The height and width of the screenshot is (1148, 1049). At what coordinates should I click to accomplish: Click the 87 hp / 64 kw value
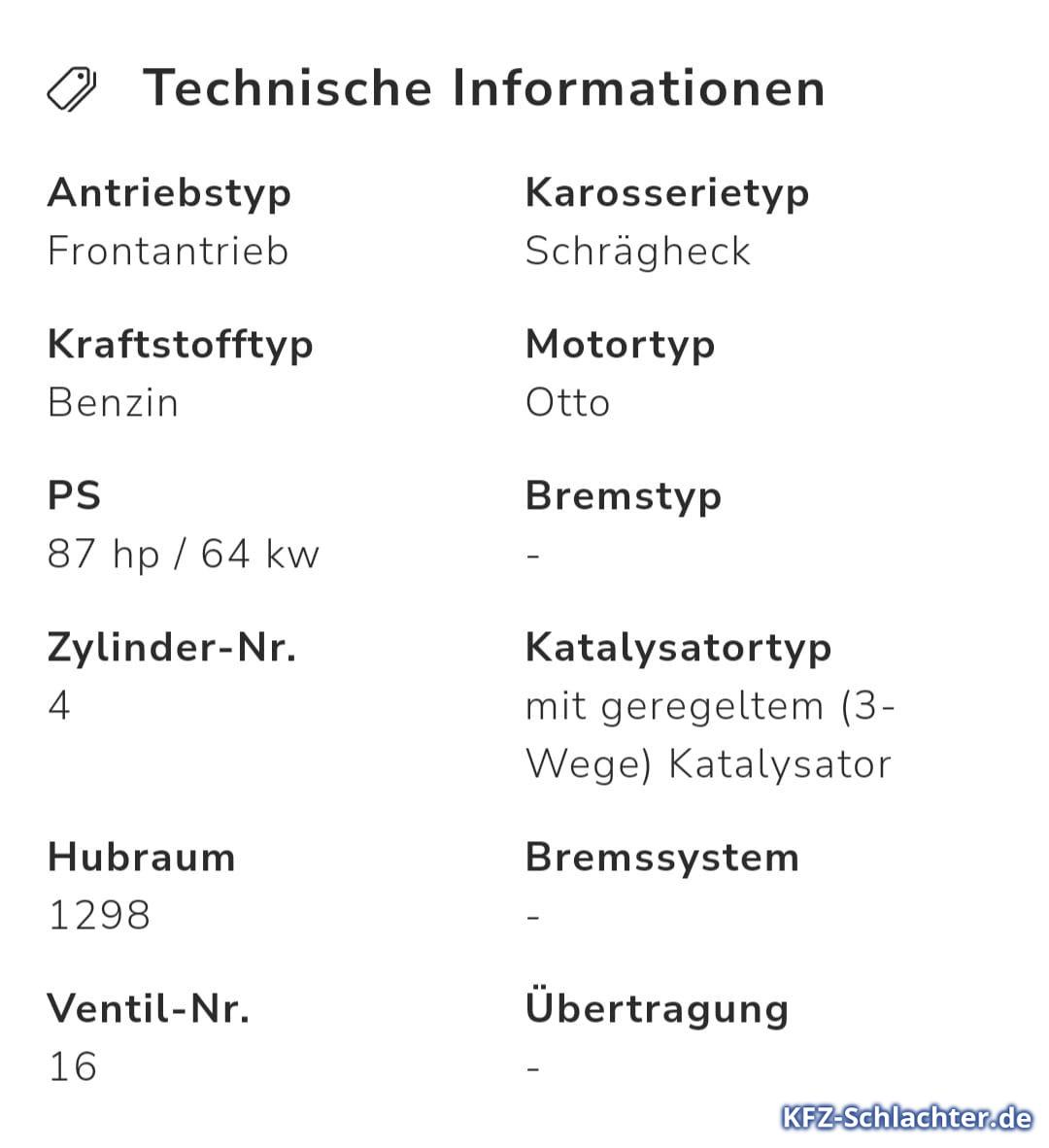point(183,555)
